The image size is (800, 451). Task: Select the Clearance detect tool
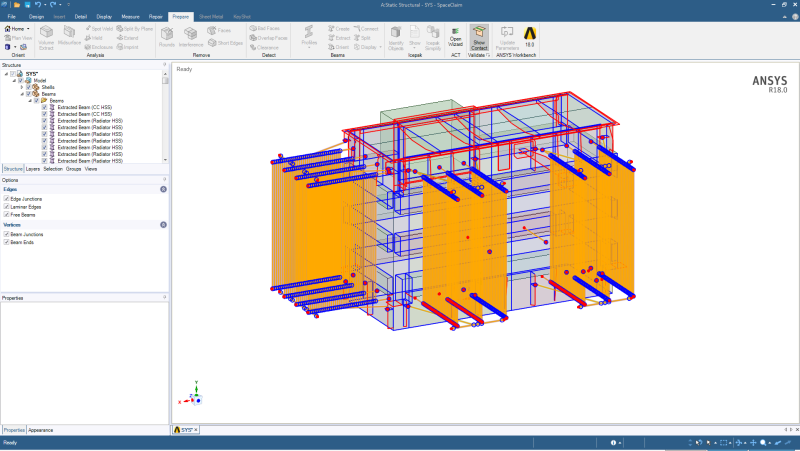point(264,47)
